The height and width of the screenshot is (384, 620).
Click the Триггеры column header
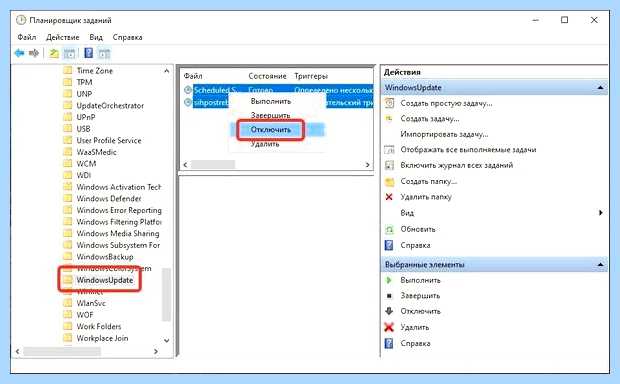tap(311, 76)
